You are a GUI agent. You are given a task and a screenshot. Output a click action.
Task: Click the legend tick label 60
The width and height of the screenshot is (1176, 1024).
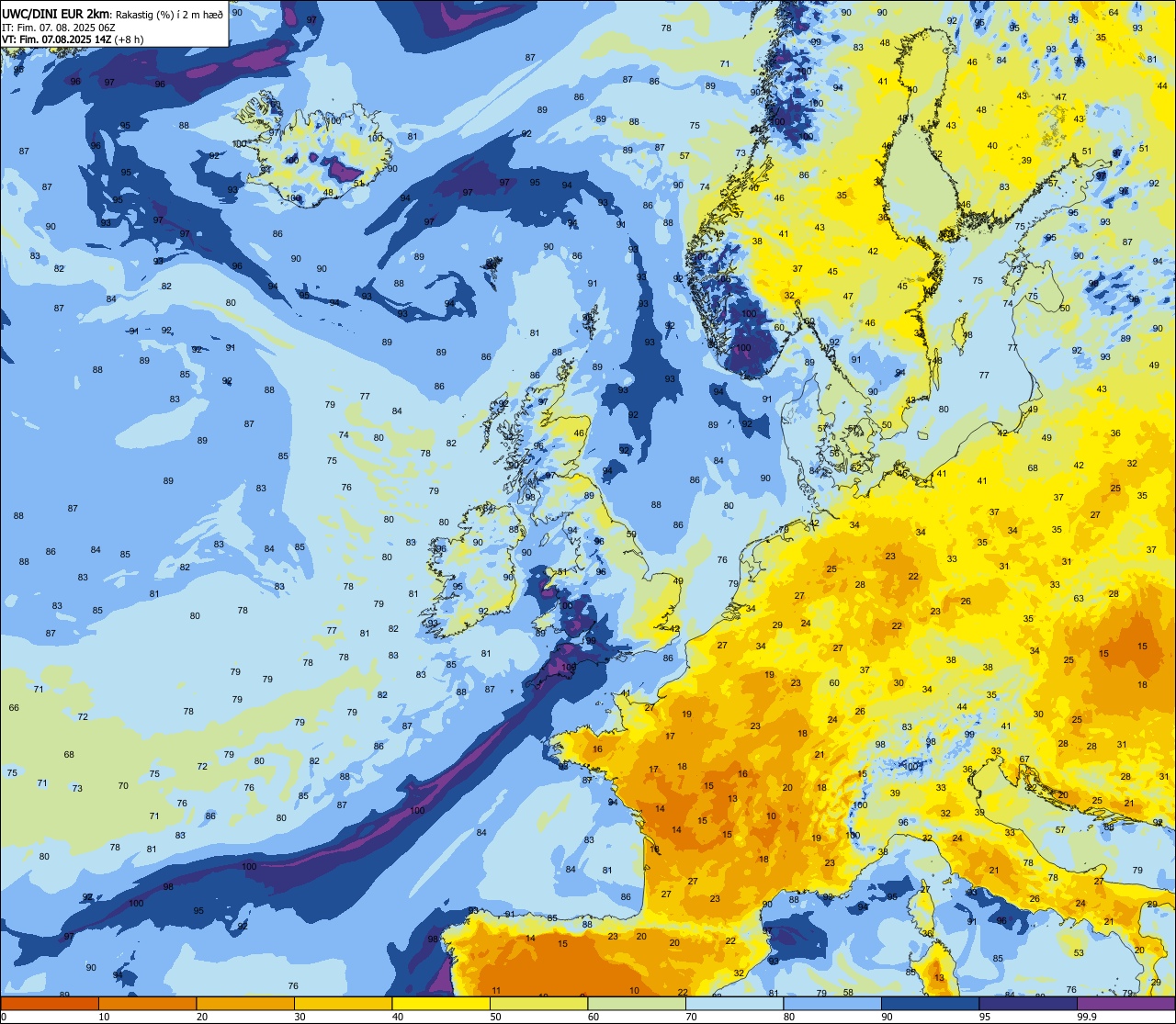[x=594, y=1017]
